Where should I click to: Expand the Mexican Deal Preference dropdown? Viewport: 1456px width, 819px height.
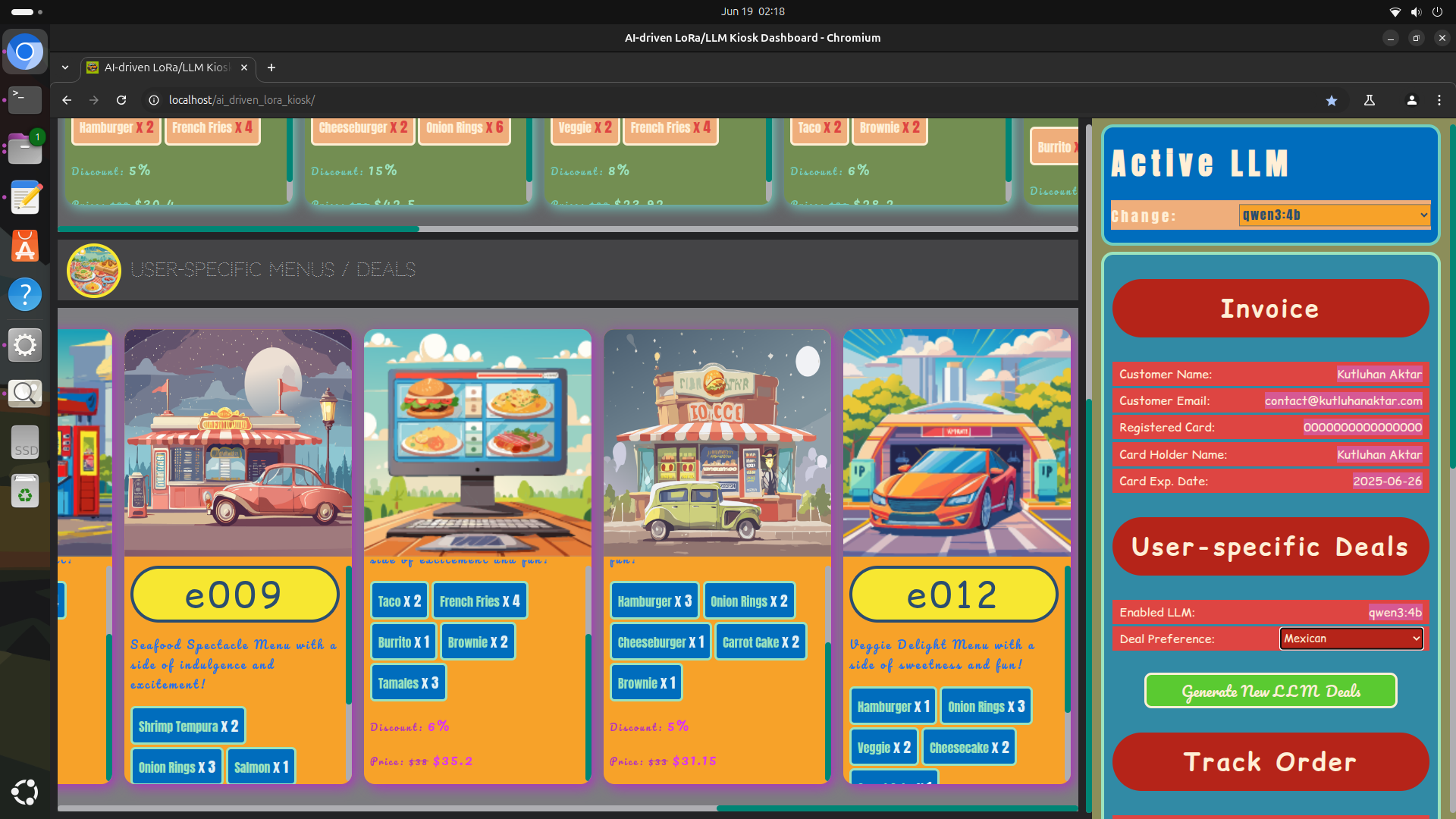click(x=1351, y=639)
